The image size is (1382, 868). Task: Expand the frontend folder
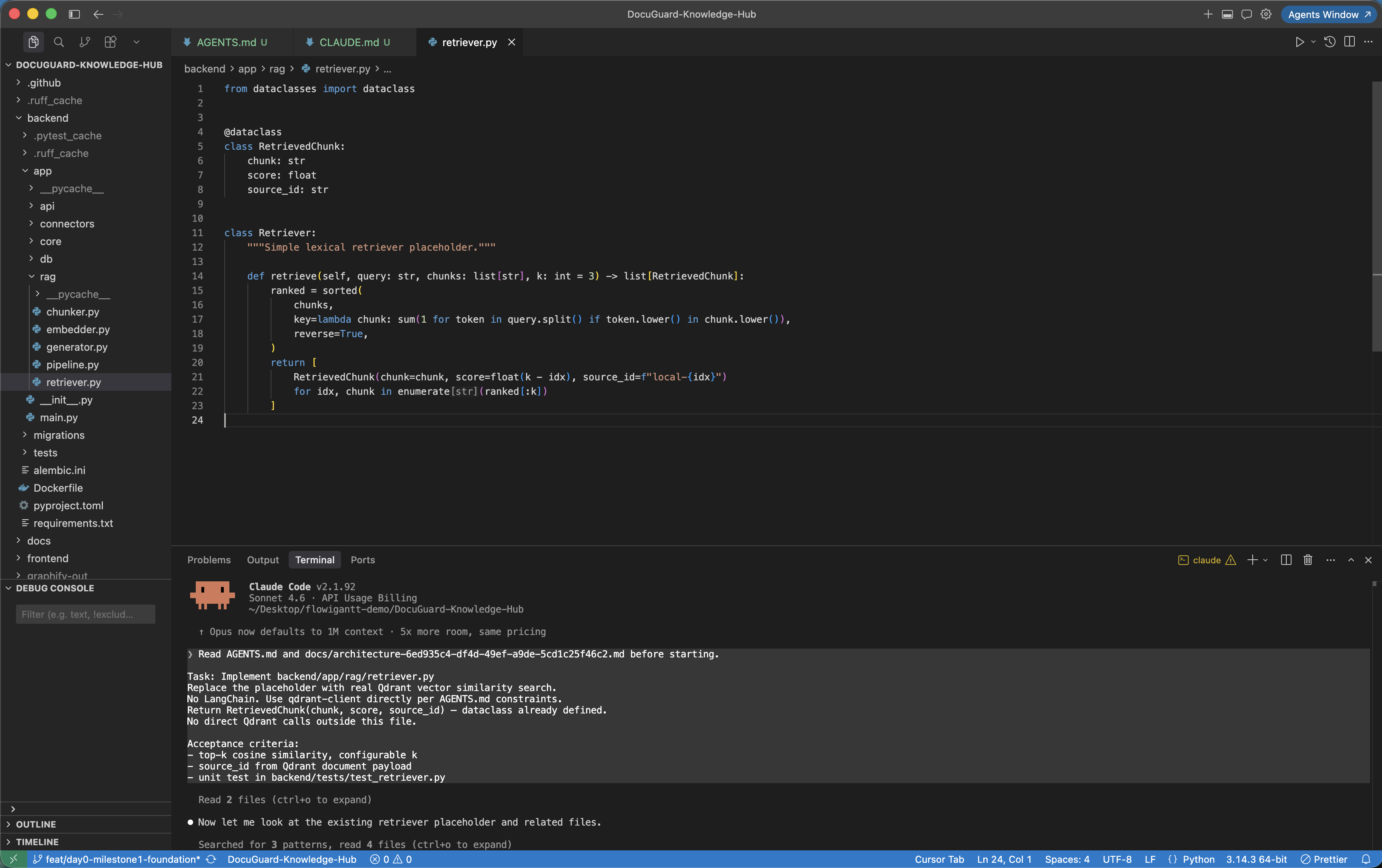[x=86, y=559]
